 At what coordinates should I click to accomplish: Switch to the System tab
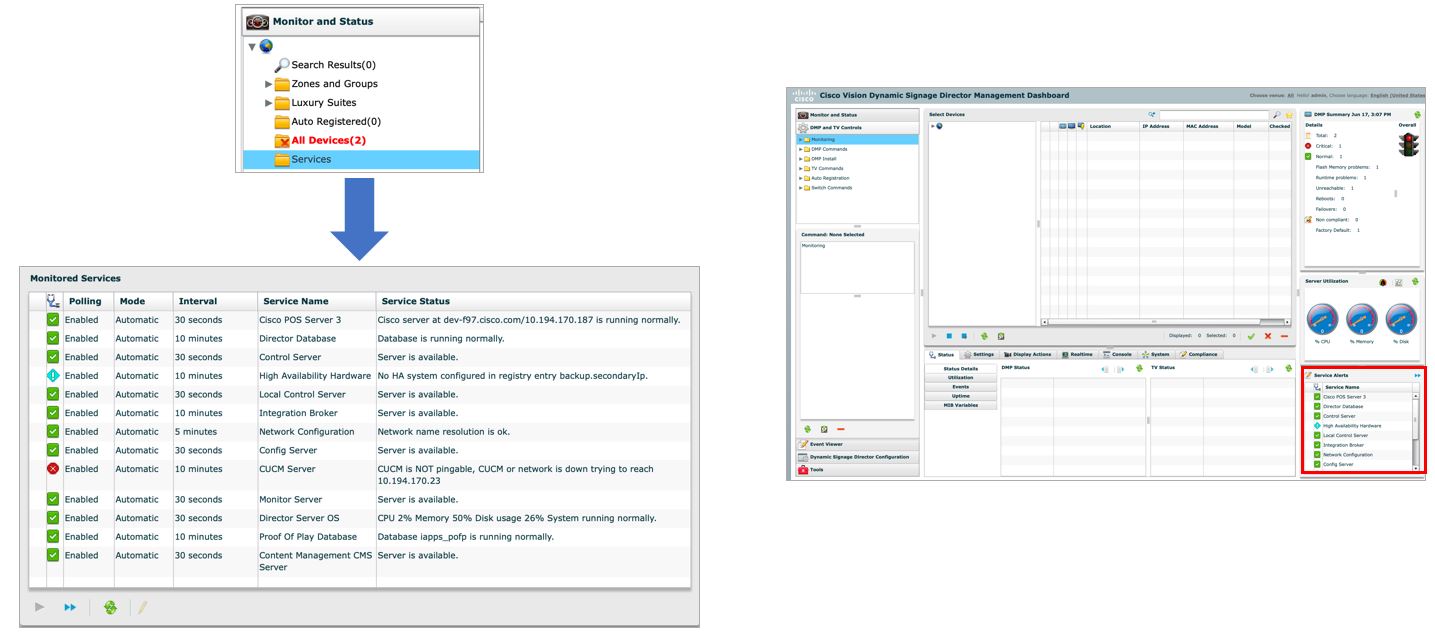click(x=1155, y=354)
